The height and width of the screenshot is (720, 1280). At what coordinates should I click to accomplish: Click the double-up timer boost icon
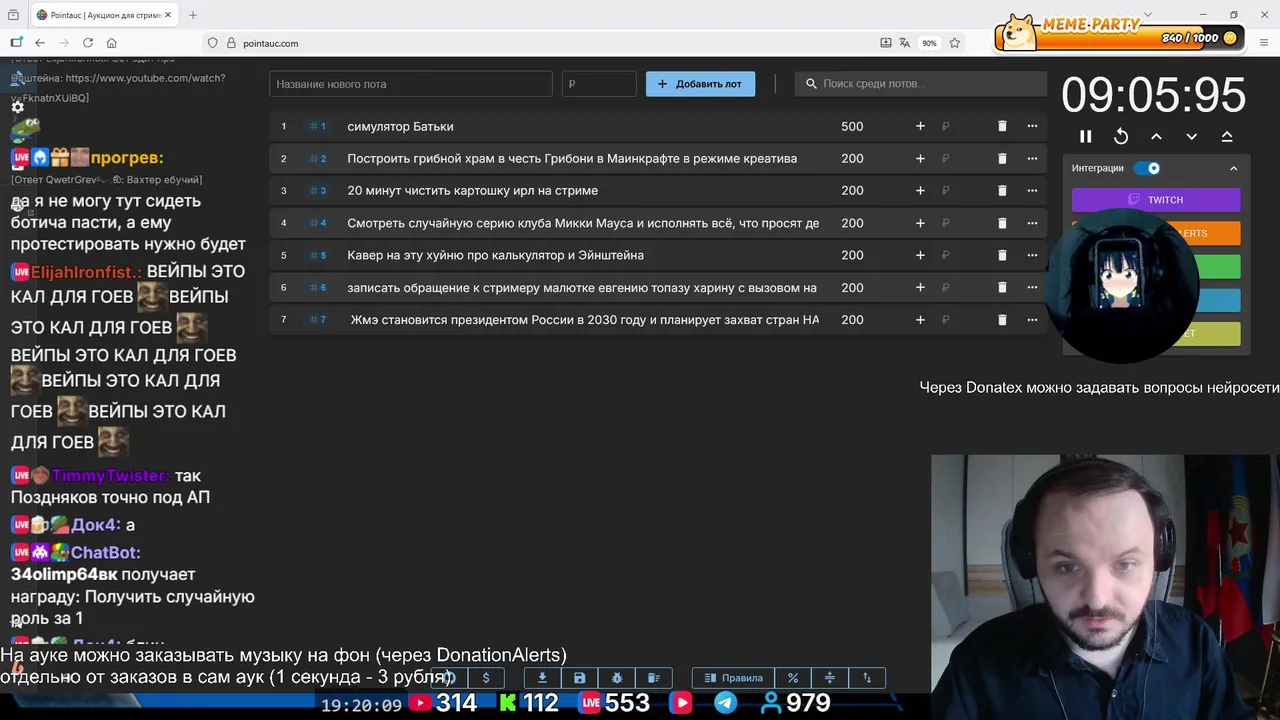(1227, 137)
